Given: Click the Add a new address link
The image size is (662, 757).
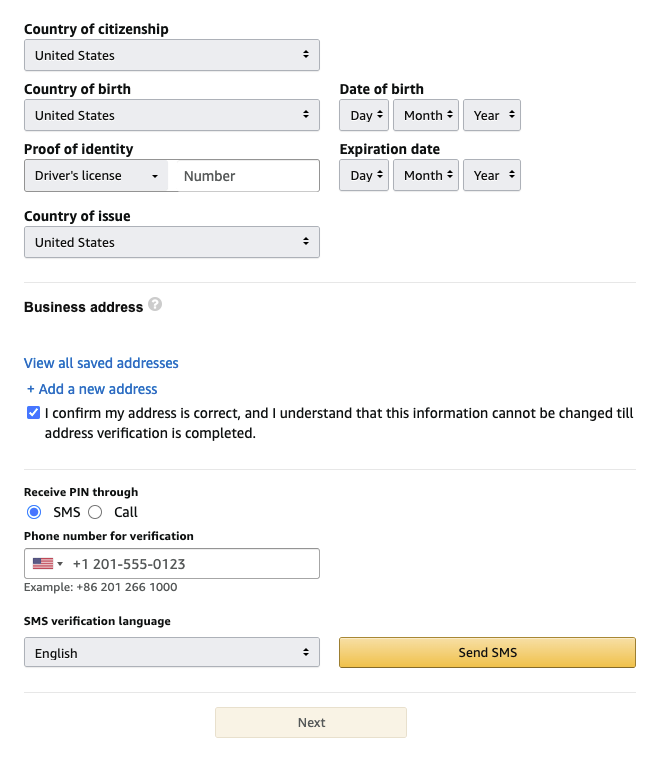Looking at the screenshot, I should 92,389.
